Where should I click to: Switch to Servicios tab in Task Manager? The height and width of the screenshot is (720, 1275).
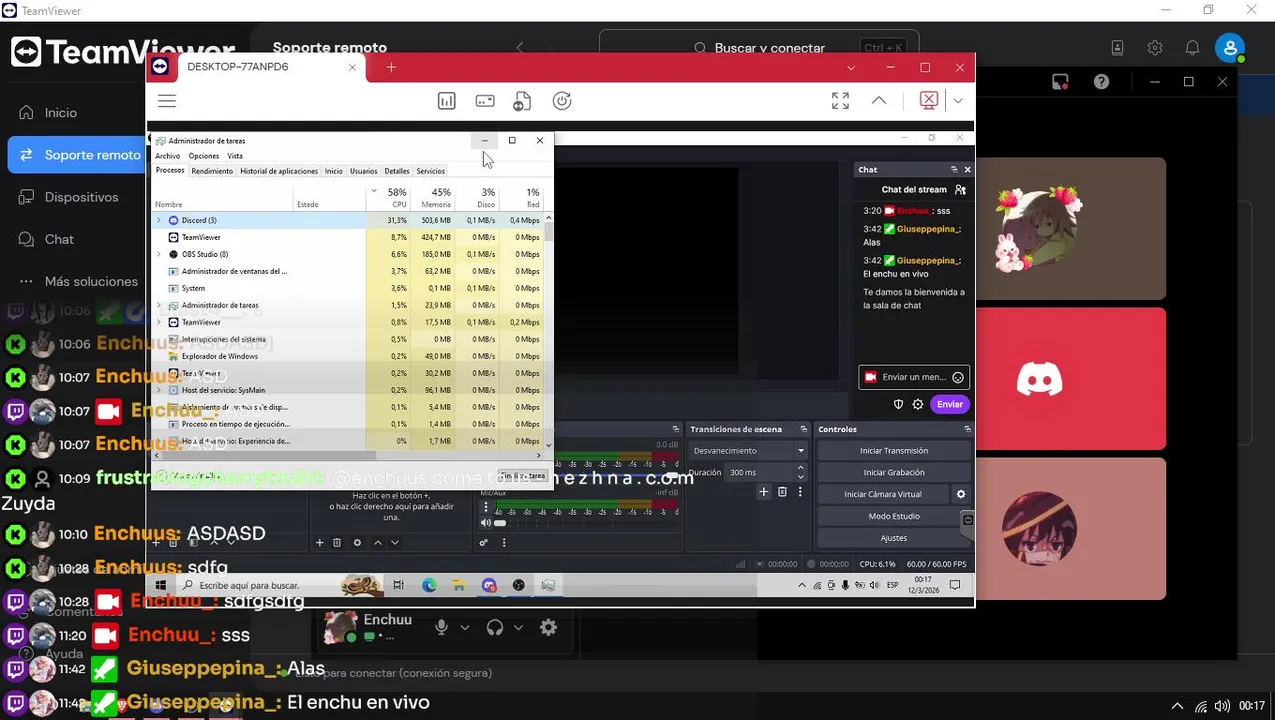point(431,171)
